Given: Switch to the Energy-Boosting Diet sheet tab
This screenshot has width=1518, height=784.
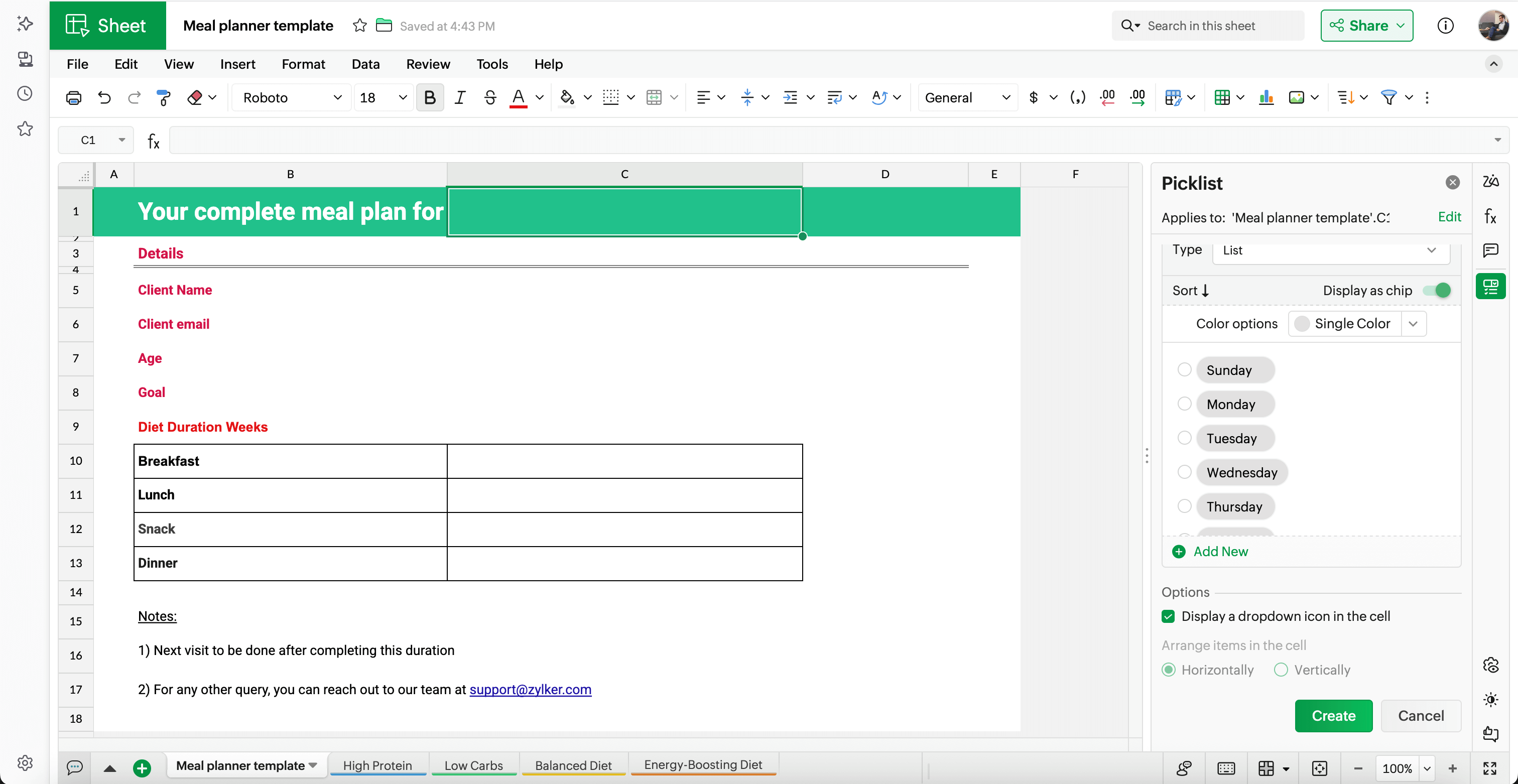Looking at the screenshot, I should 703,765.
